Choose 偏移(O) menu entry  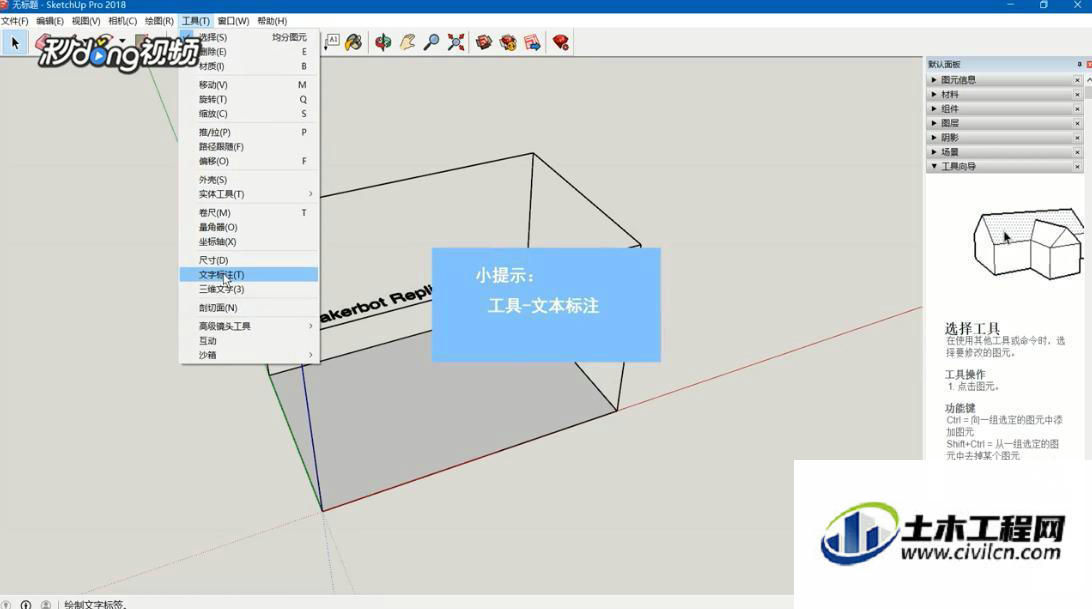click(x=249, y=161)
